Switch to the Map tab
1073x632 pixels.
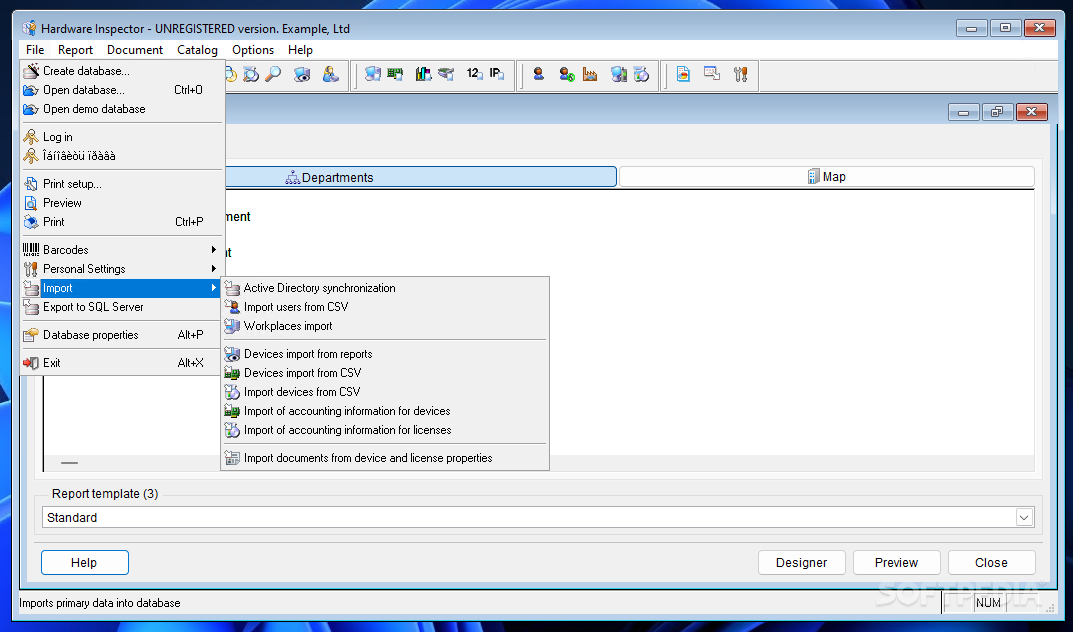point(827,176)
